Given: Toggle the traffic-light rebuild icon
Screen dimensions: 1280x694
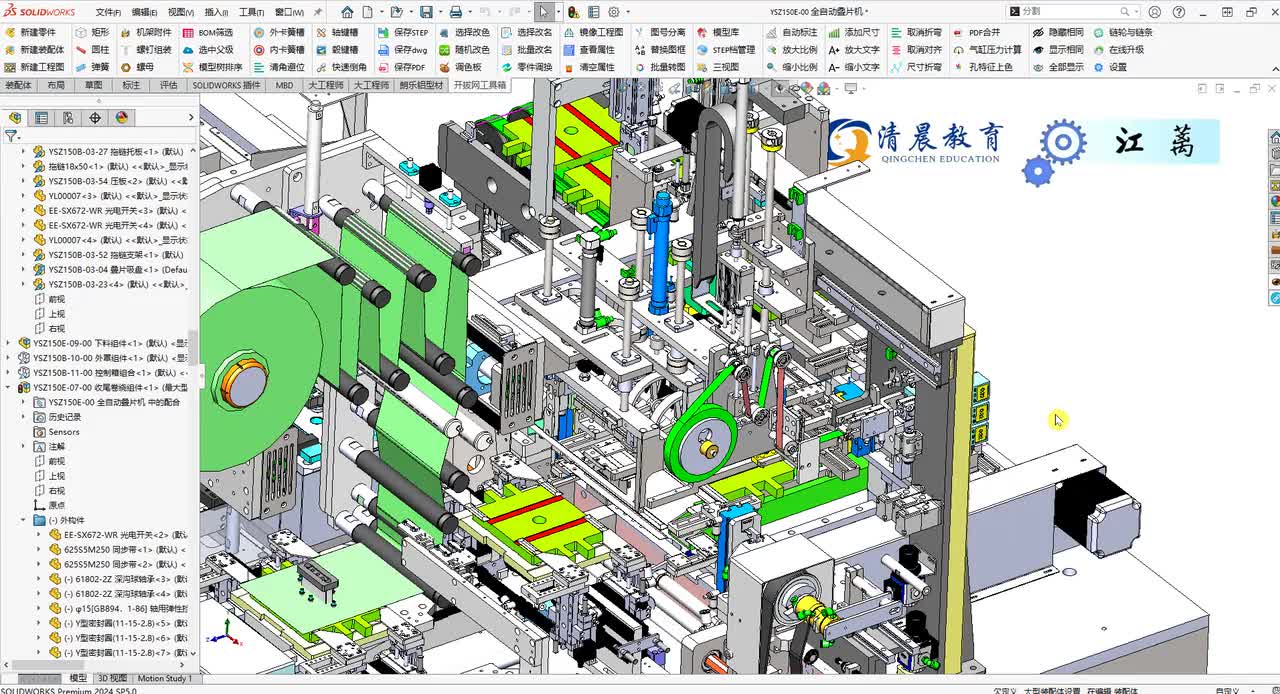Looking at the screenshot, I should click(x=573, y=12).
